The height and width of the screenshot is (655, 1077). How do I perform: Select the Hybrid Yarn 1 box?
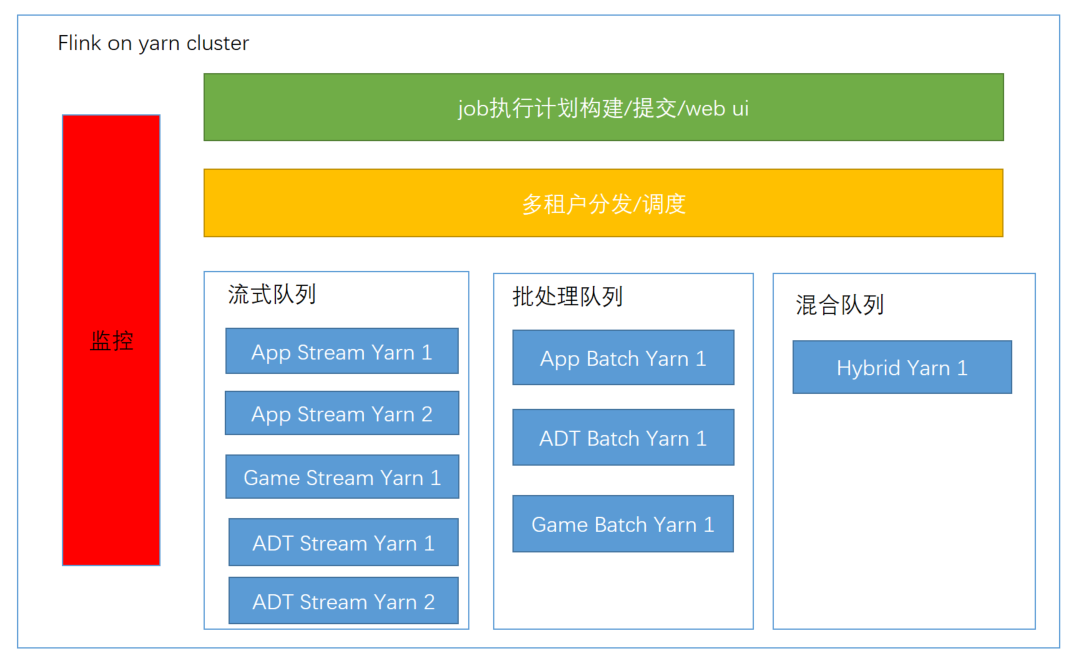pyautogui.click(x=902, y=367)
